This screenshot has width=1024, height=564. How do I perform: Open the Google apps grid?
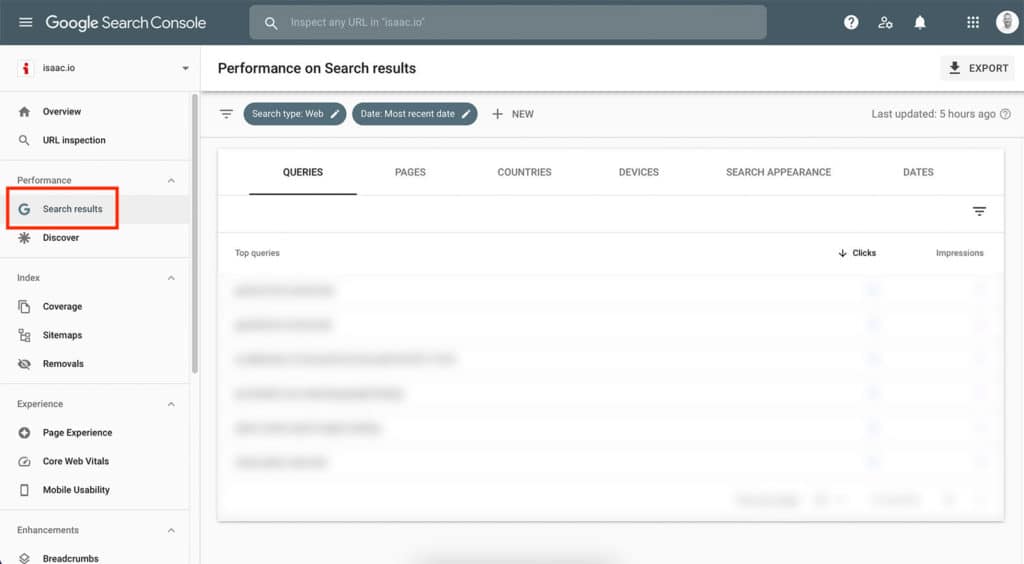[972, 22]
